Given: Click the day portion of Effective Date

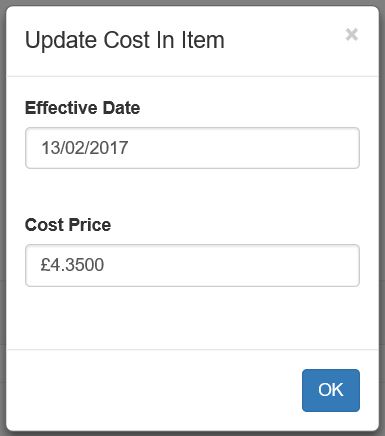Looking at the screenshot, I should pyautogui.click(x=50, y=148).
